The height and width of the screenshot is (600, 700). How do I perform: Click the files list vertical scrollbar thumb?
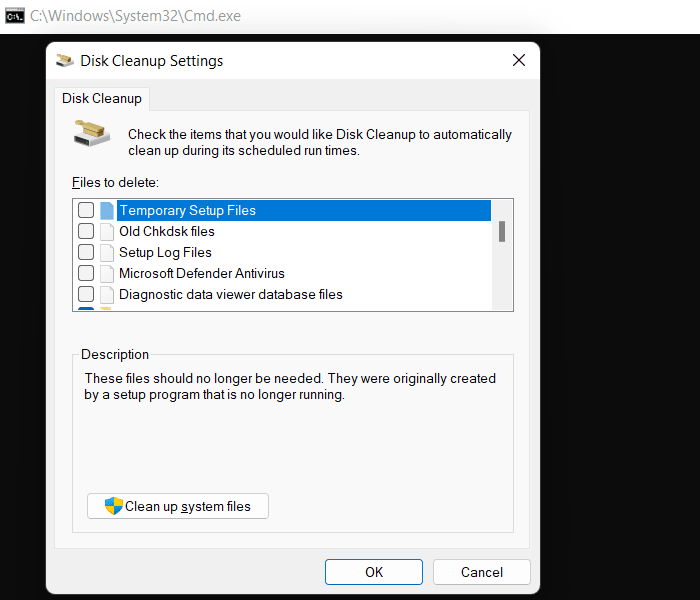502,232
